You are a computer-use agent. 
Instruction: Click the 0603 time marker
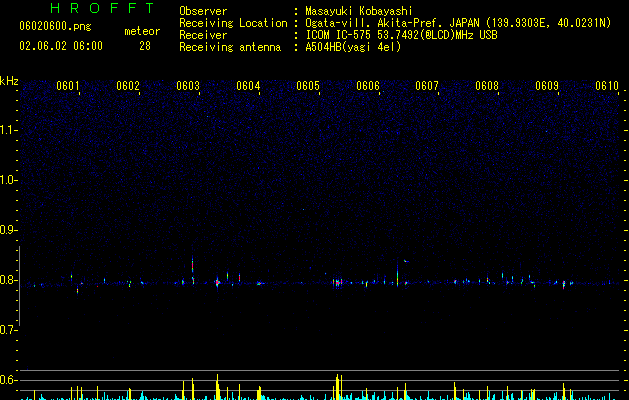tap(188, 86)
